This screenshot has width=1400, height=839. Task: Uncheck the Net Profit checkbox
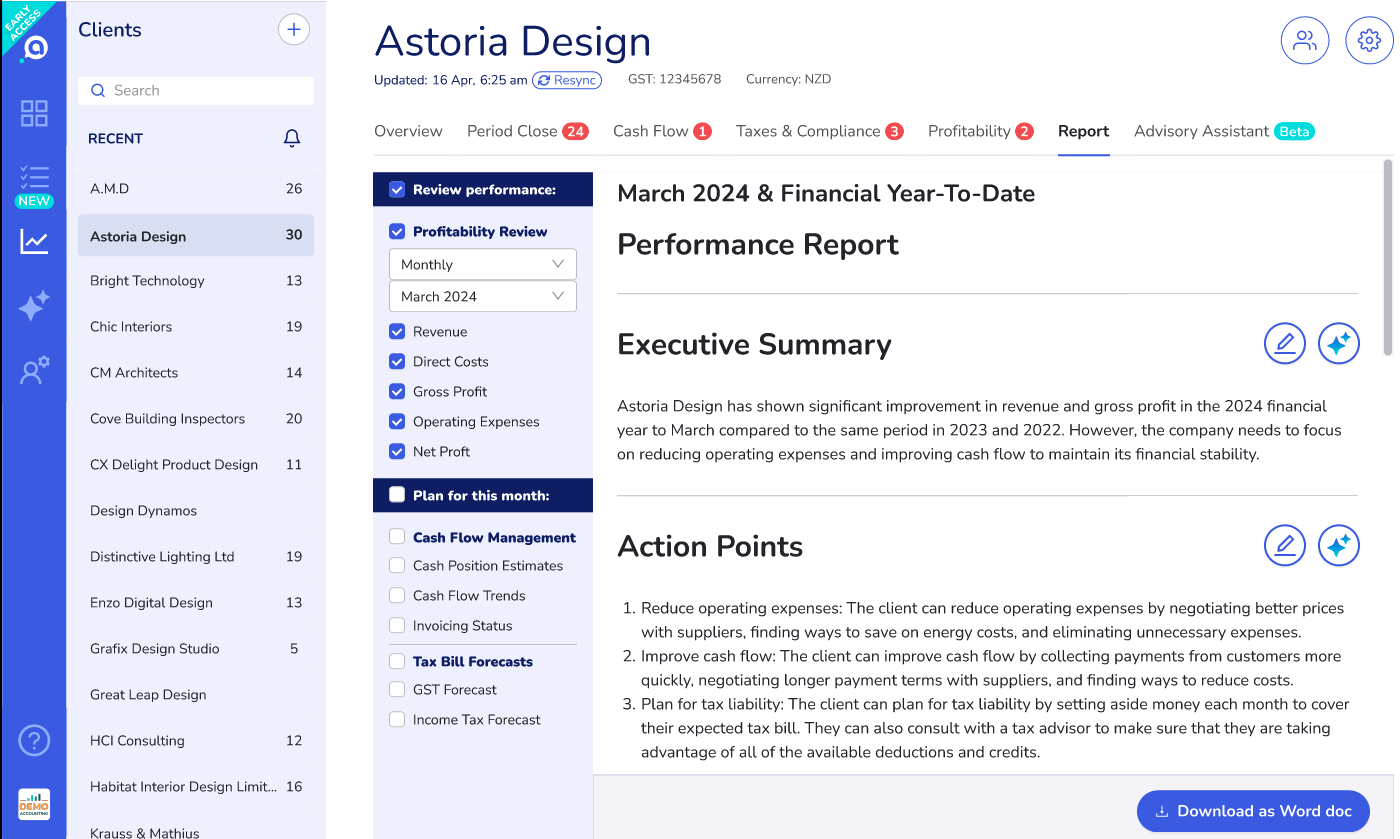[x=397, y=452]
